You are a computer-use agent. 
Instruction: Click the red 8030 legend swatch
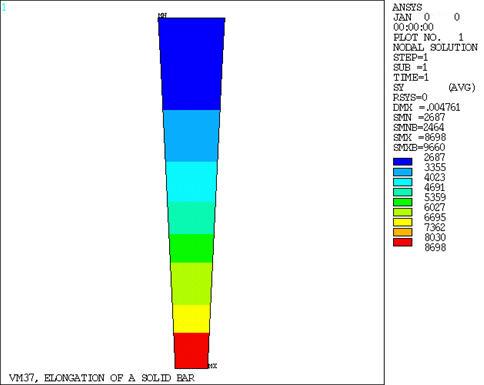click(x=403, y=242)
